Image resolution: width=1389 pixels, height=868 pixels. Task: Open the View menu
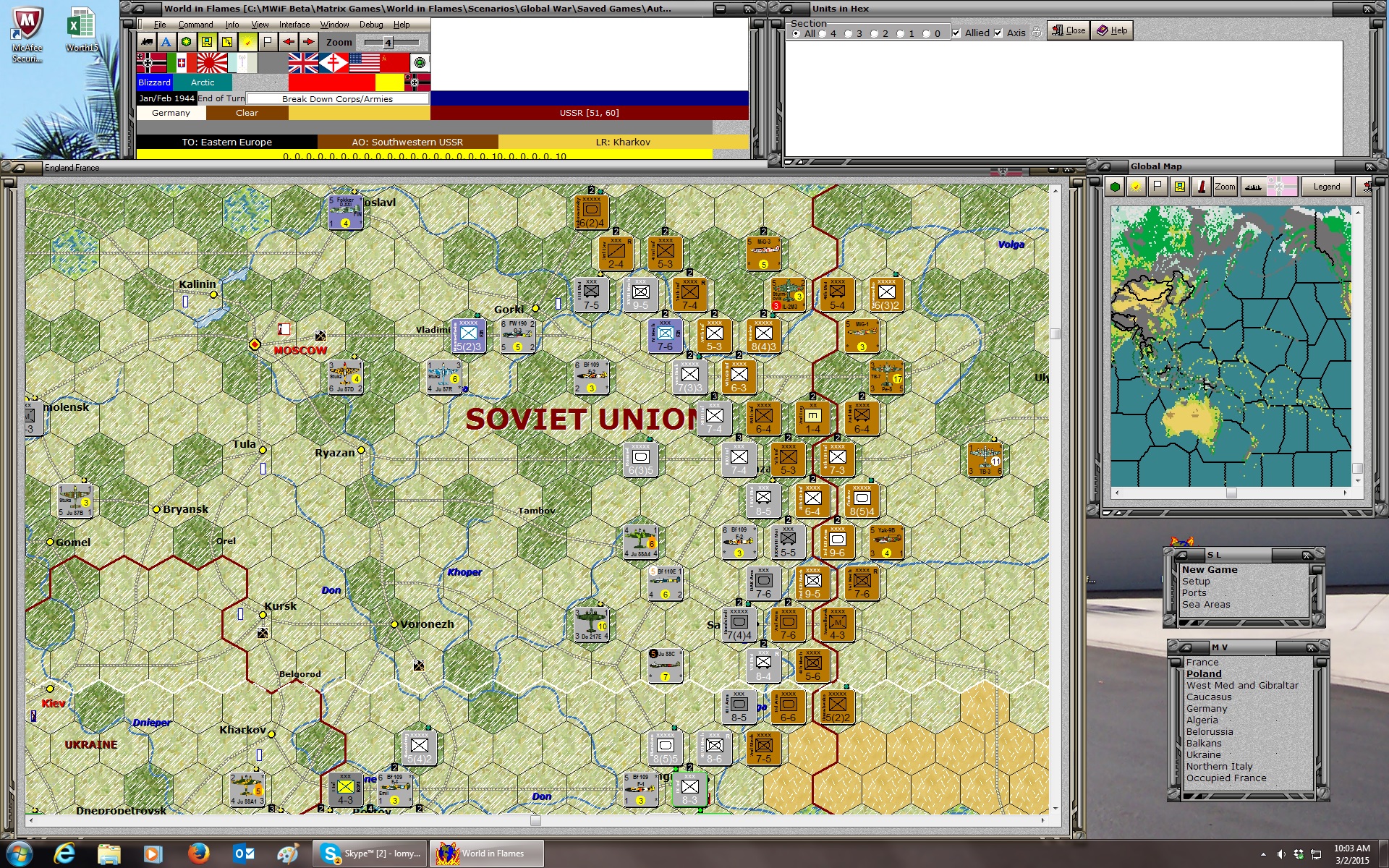[x=260, y=25]
